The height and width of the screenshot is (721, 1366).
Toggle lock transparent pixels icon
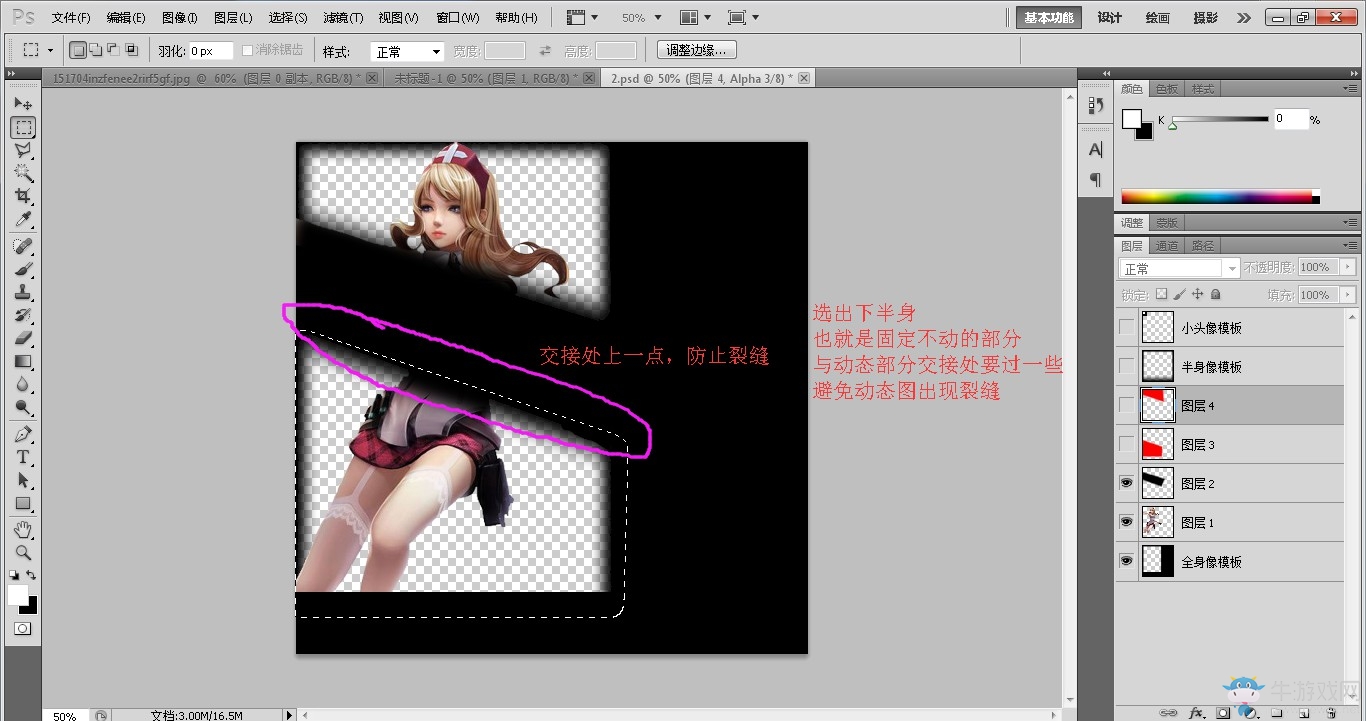(x=1161, y=295)
